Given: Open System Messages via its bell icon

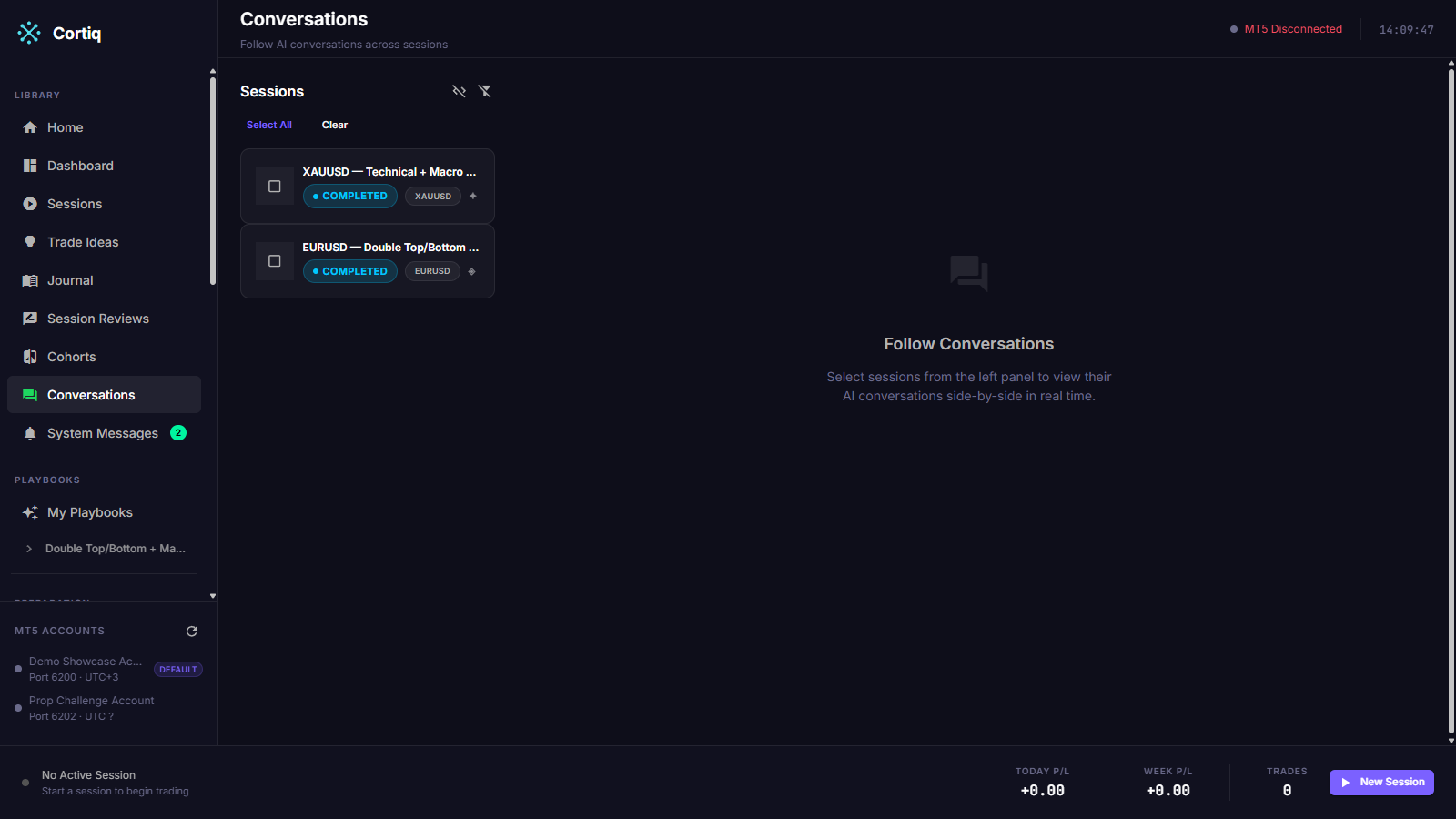Looking at the screenshot, I should pyautogui.click(x=30, y=433).
